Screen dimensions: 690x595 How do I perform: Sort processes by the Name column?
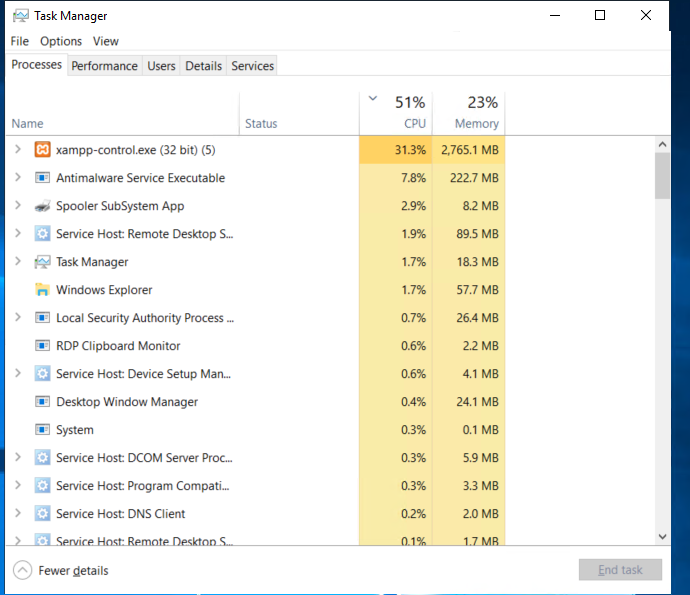[122, 113]
